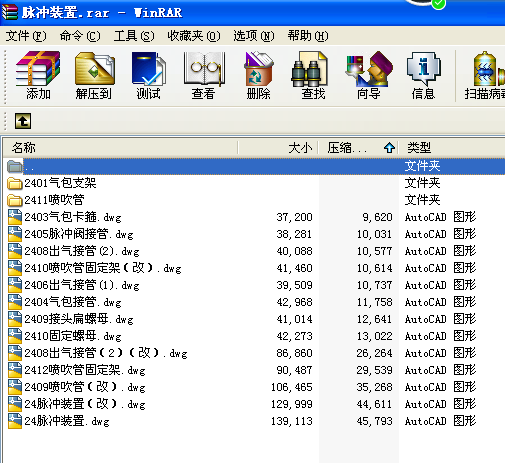Image resolution: width=505 pixels, height=463 pixels.
Task: Click file icon of 24脉冲装置.dwg
Action: click(x=15, y=421)
